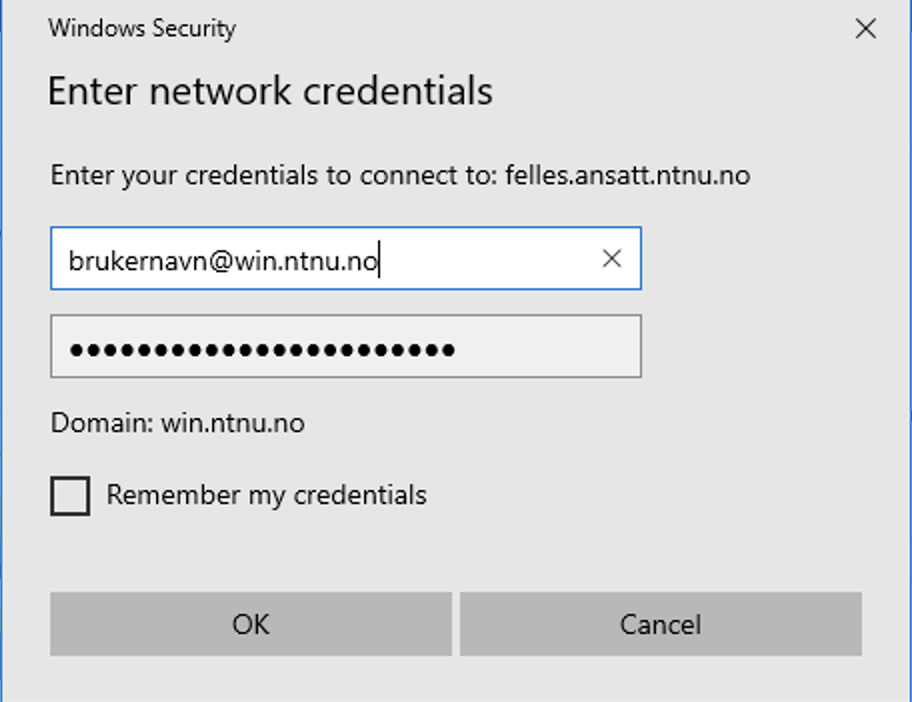Image resolution: width=912 pixels, height=702 pixels.
Task: Place cursor after ".no" in username field
Action: (x=380, y=261)
